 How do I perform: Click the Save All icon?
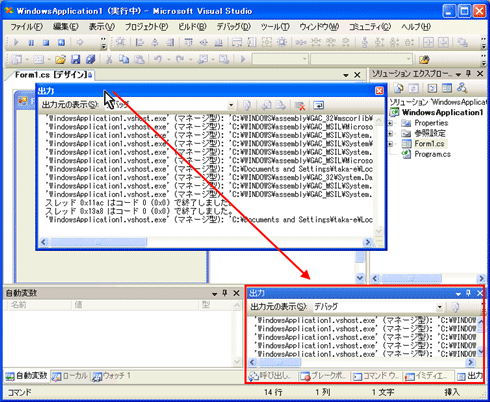point(91,60)
